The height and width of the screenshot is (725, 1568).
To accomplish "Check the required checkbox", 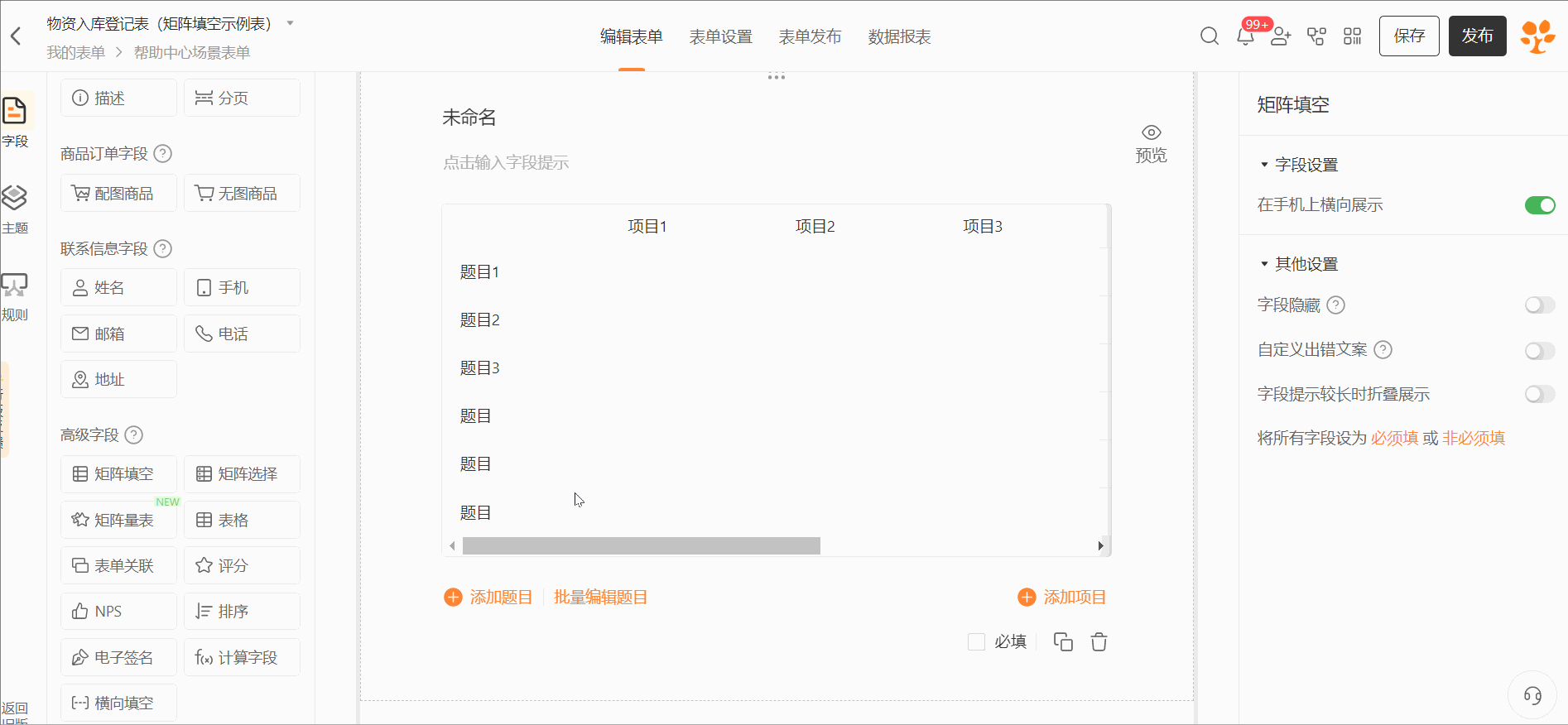I will 977,642.
